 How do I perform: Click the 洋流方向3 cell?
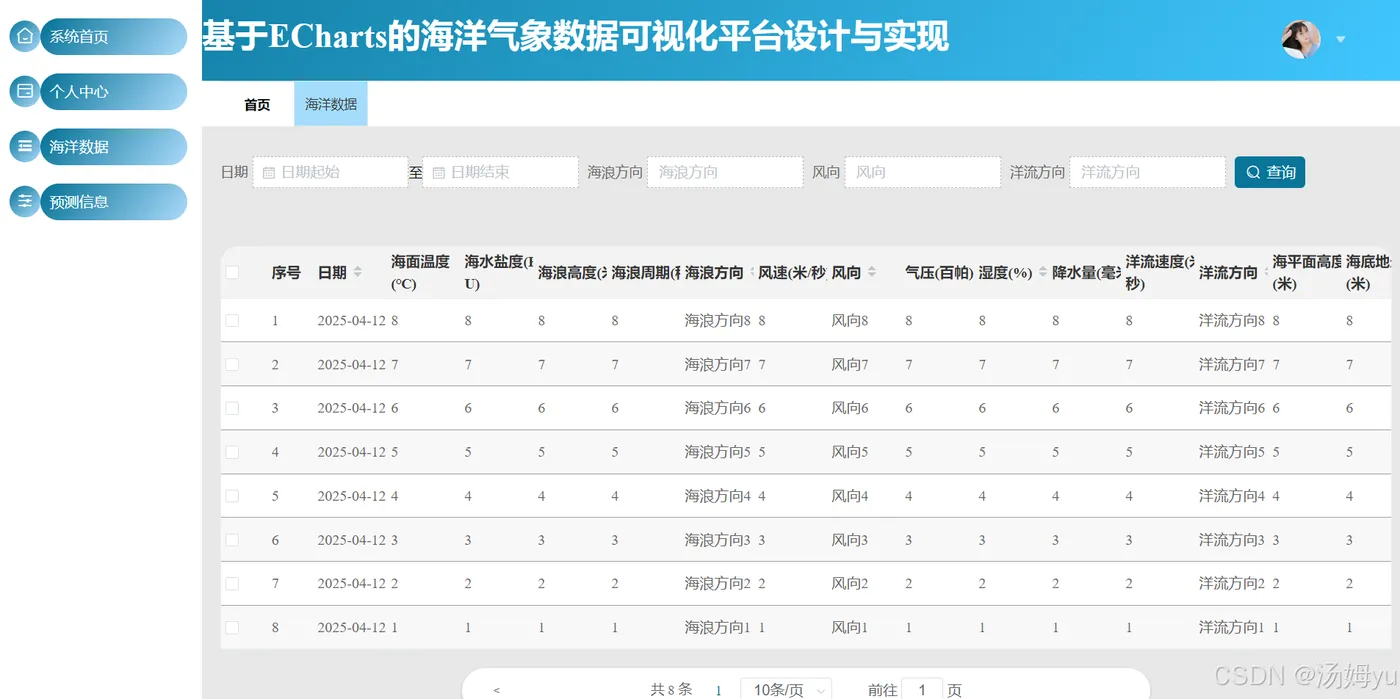click(1232, 541)
